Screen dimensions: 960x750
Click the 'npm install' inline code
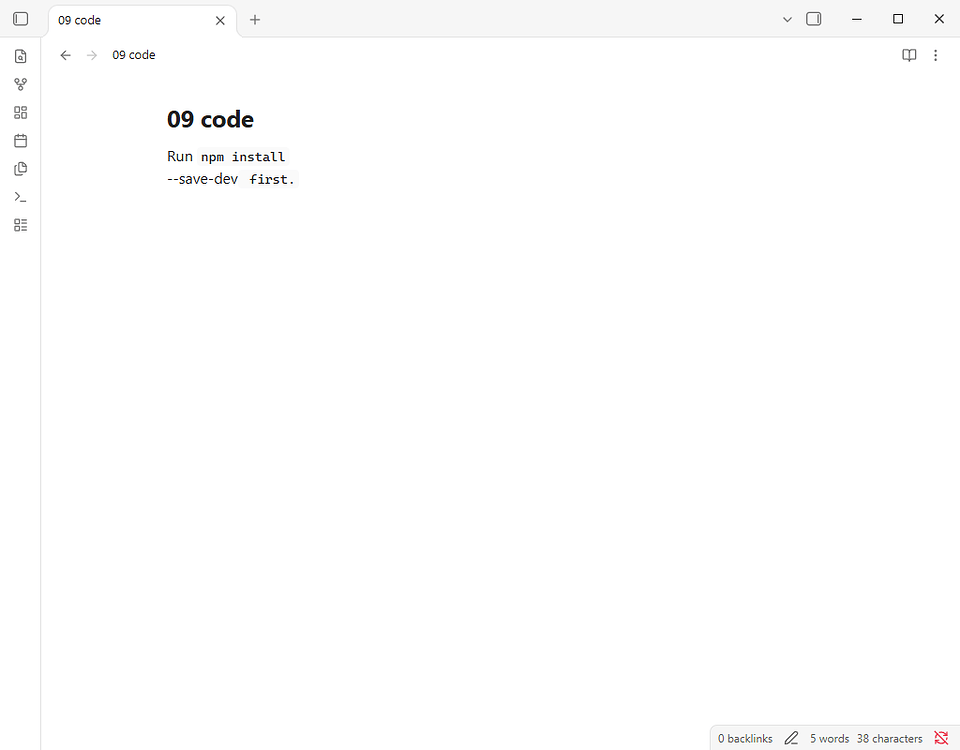pos(243,157)
